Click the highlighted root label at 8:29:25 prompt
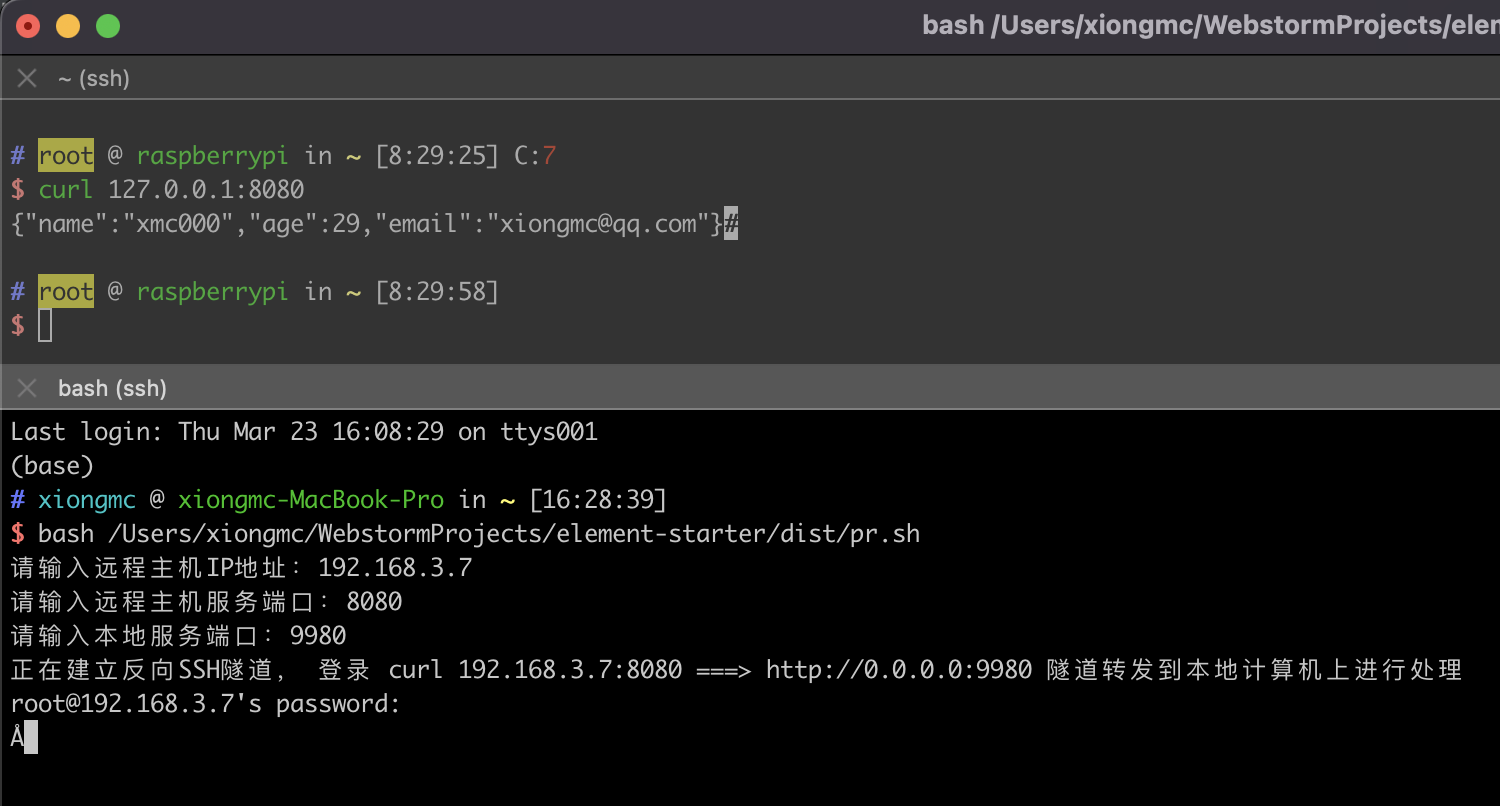This screenshot has width=1500, height=806. point(66,156)
